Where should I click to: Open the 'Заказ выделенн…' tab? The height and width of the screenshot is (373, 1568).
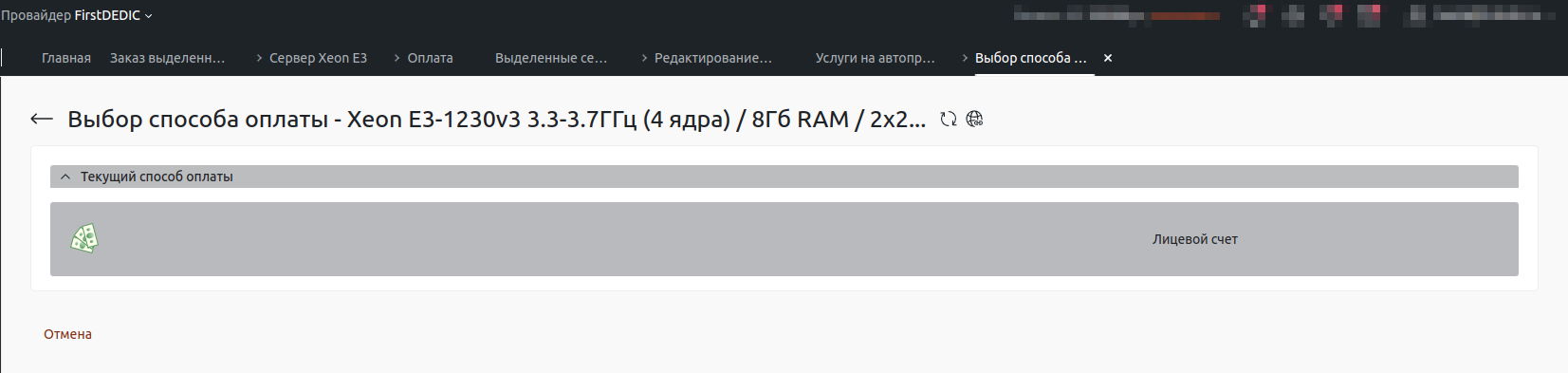click(x=168, y=58)
